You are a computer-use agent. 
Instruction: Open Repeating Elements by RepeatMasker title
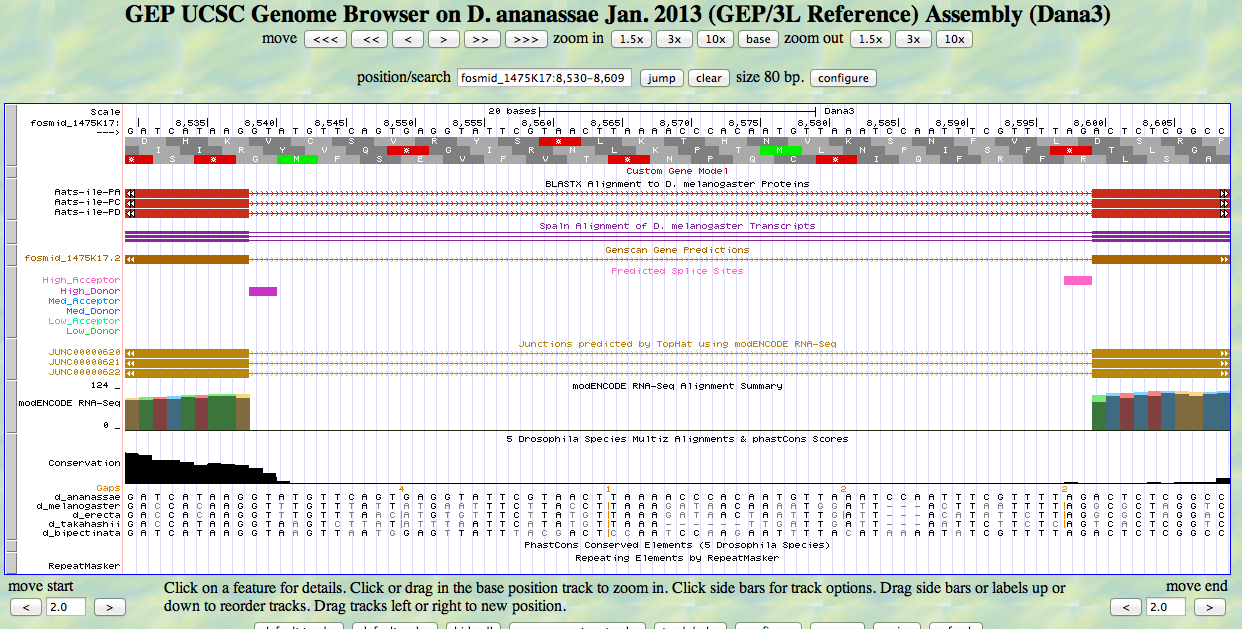677,556
